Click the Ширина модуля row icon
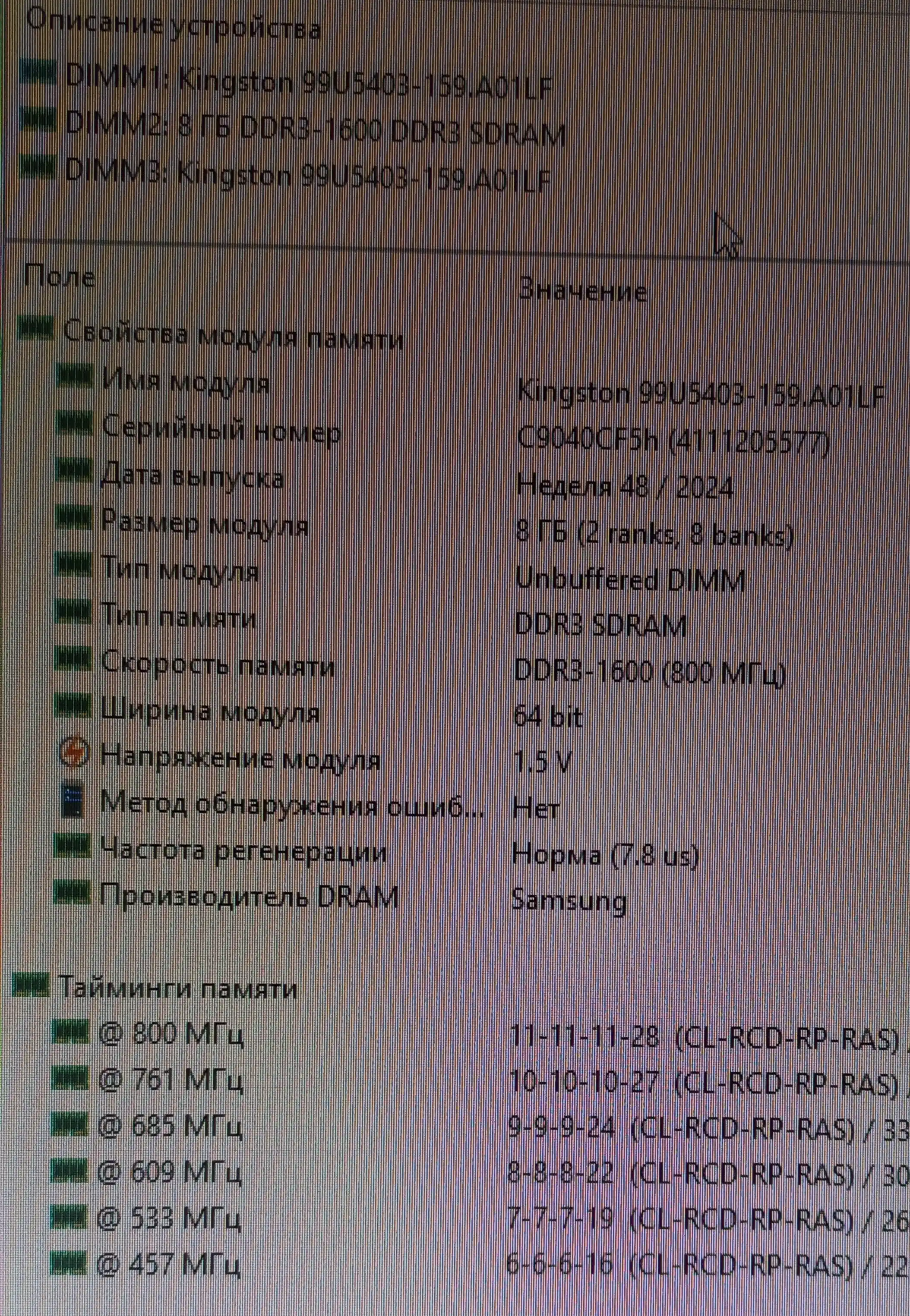910x1316 pixels. click(73, 706)
